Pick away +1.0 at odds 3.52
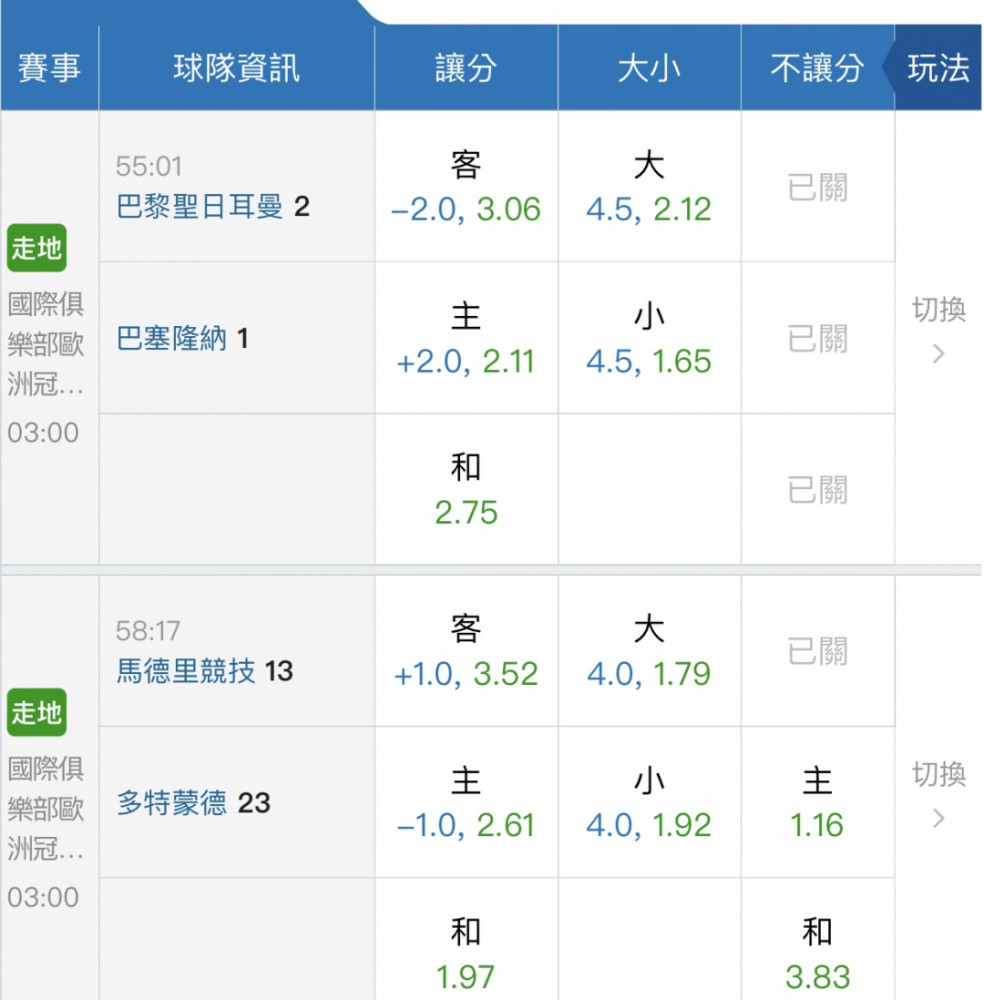This screenshot has height=1000, width=984. pyautogui.click(x=466, y=651)
